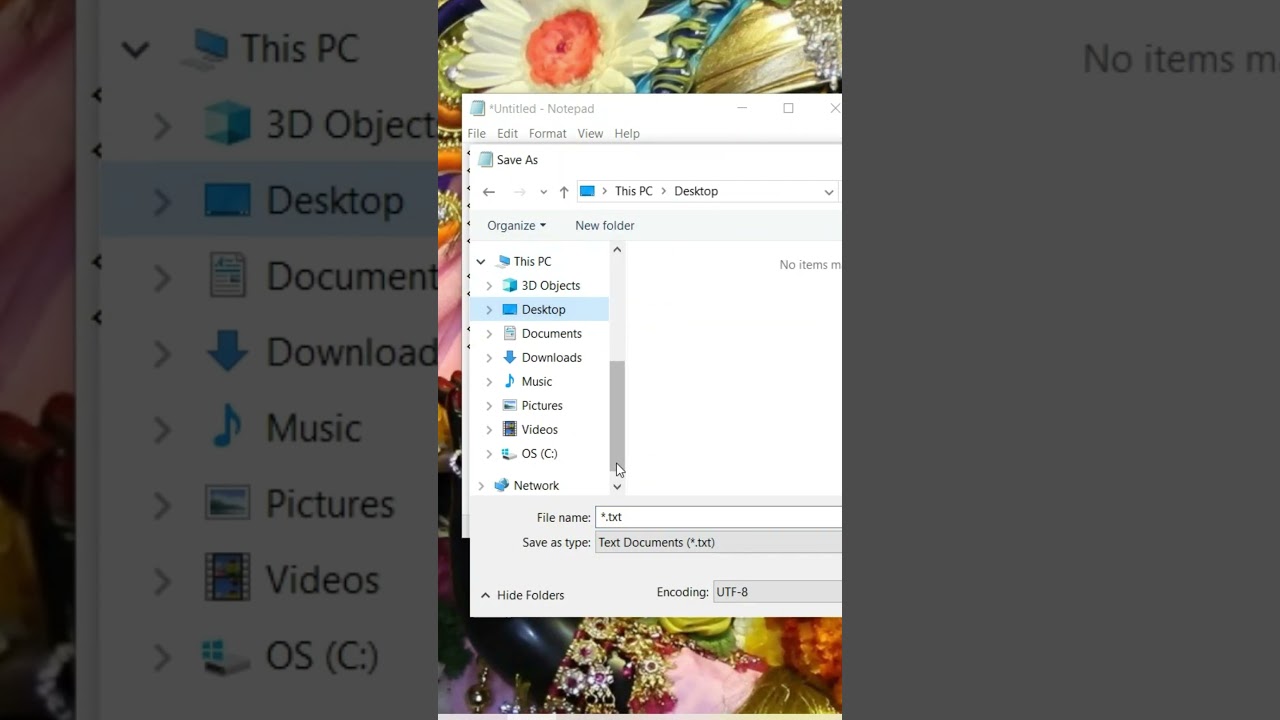Click the New folder button
The image size is (1280, 720).
(x=604, y=226)
